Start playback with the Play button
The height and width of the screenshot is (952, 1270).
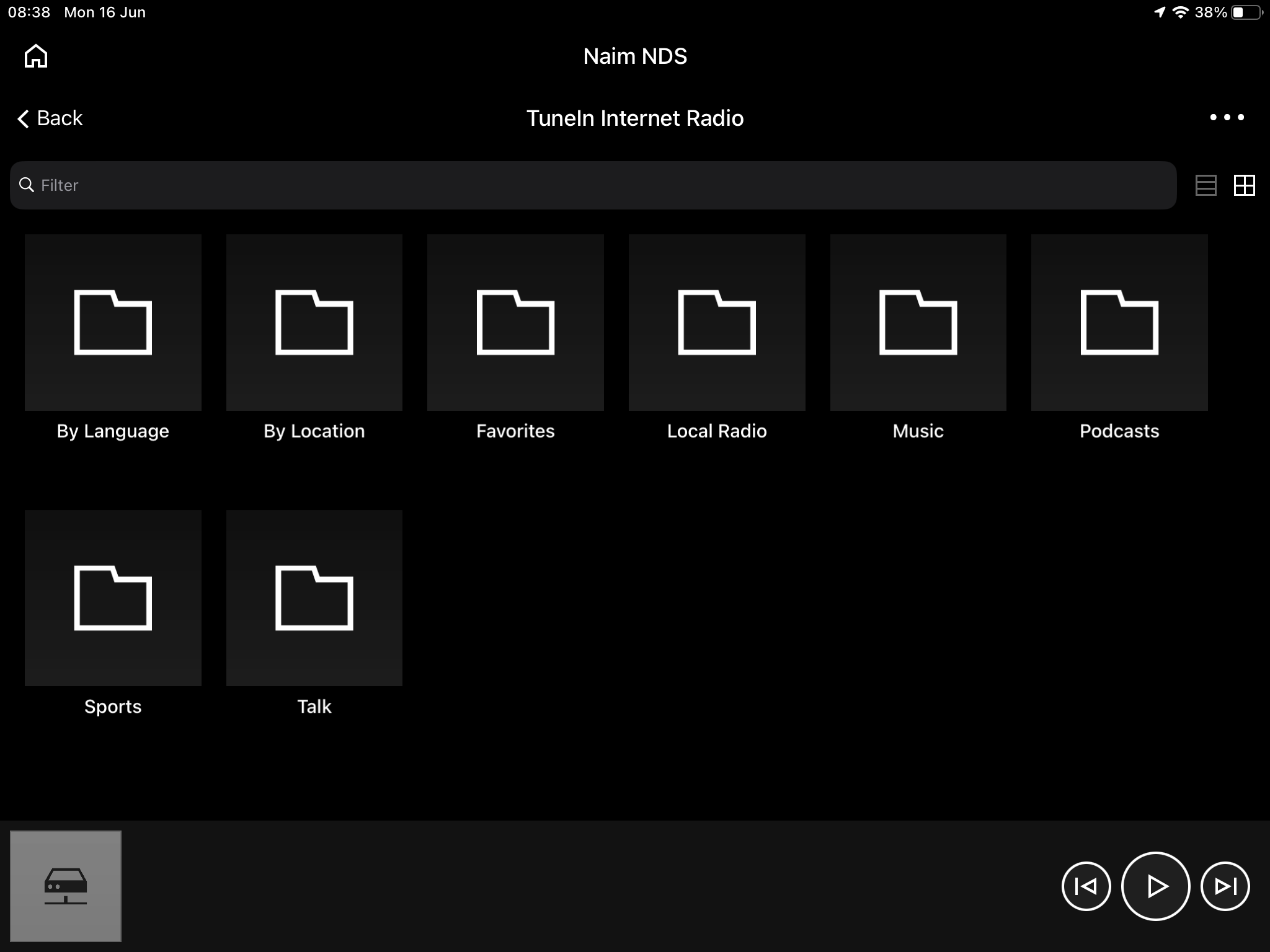(1155, 886)
